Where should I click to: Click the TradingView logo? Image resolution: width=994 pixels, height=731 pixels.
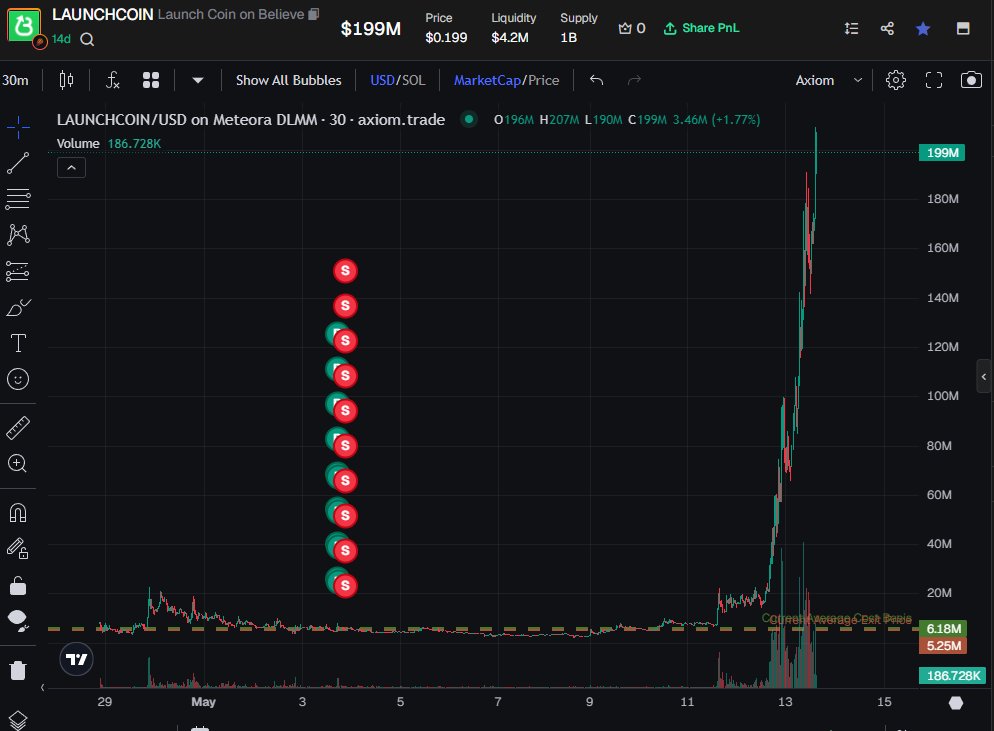coord(77,659)
